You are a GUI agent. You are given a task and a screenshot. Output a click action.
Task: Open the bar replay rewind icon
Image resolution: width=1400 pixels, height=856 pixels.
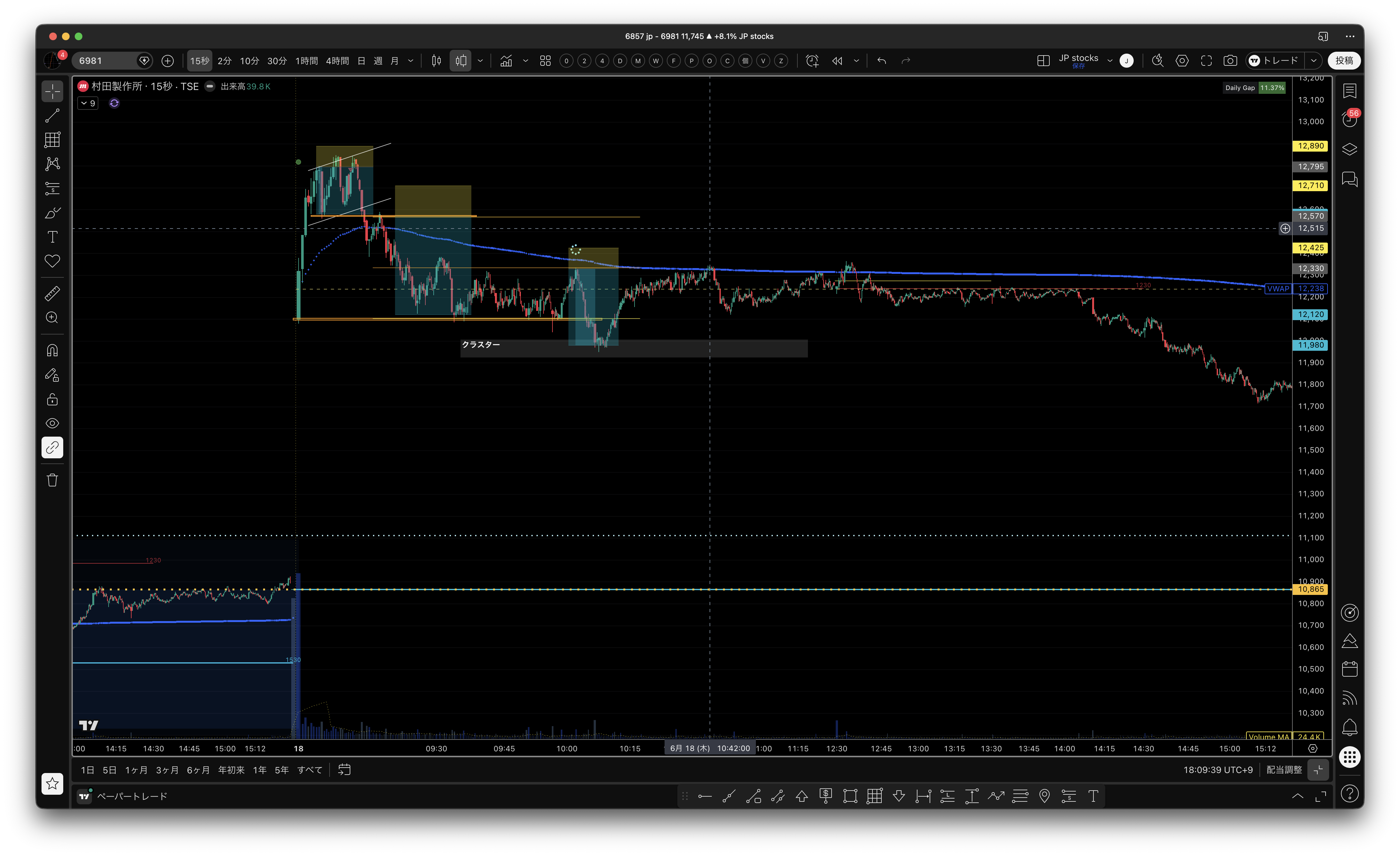coord(838,61)
